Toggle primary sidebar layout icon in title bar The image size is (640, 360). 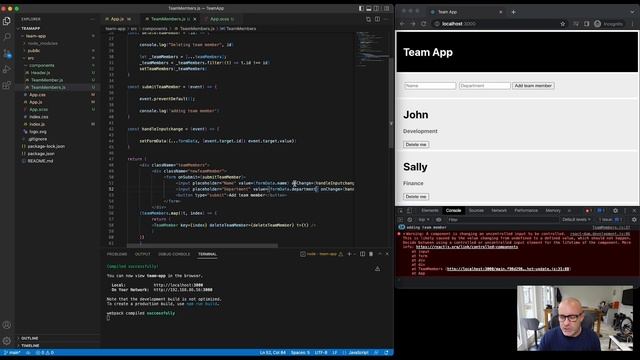[x=361, y=8]
